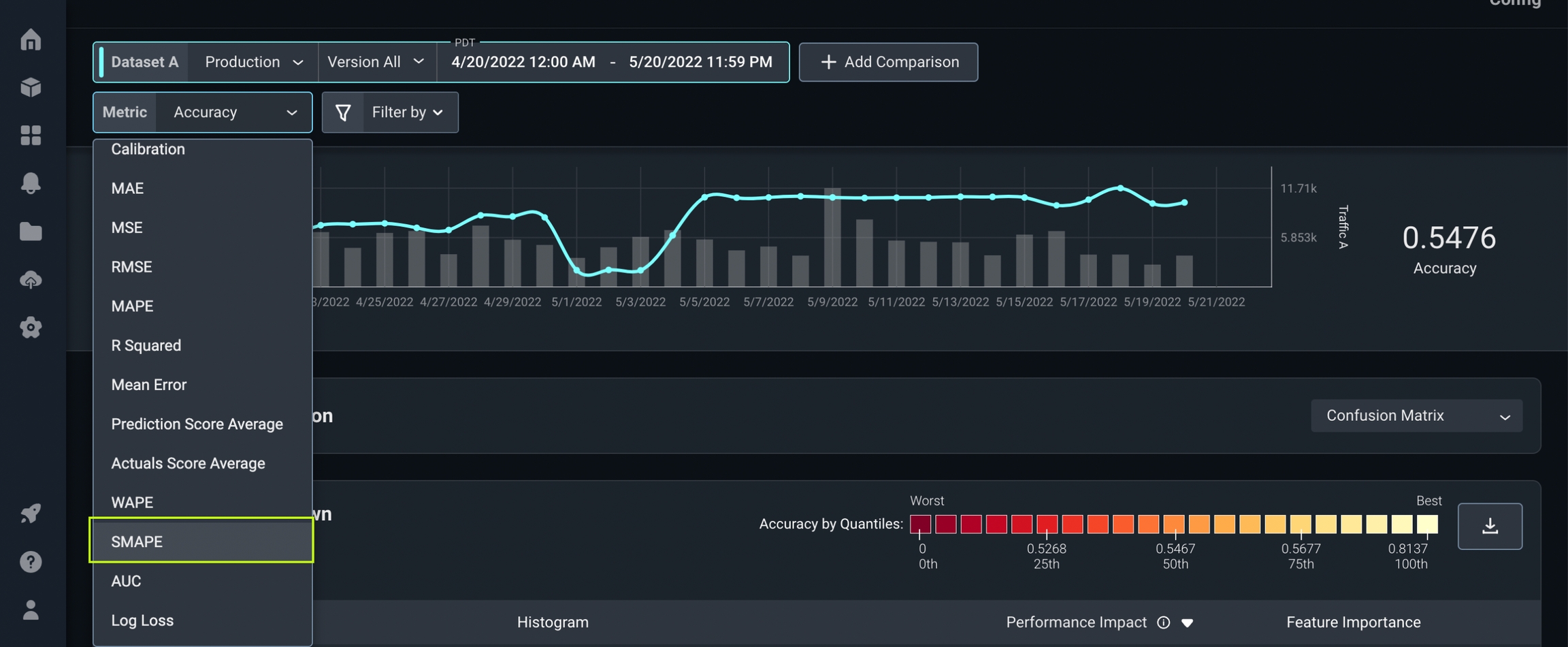This screenshot has width=1568, height=647.
Task: Select R Squared from the metric list
Action: pos(202,346)
